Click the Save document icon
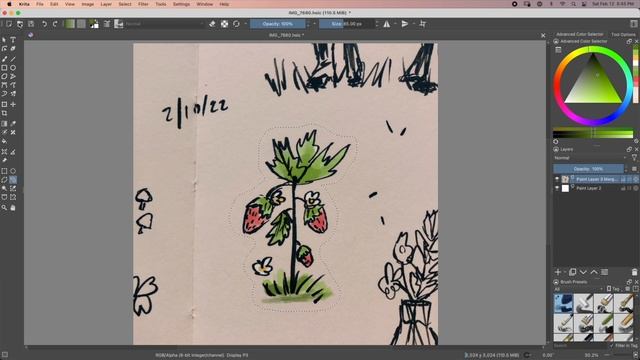 point(31,24)
